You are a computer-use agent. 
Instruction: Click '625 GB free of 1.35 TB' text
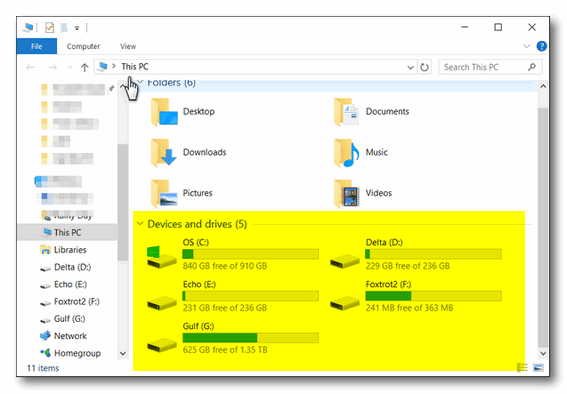coord(225,350)
